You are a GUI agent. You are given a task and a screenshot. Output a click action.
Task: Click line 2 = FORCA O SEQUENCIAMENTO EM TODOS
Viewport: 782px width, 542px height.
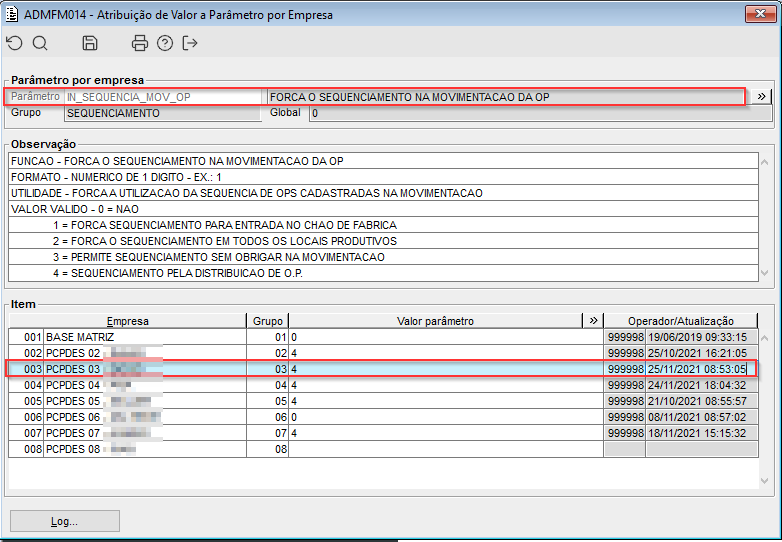pos(384,241)
